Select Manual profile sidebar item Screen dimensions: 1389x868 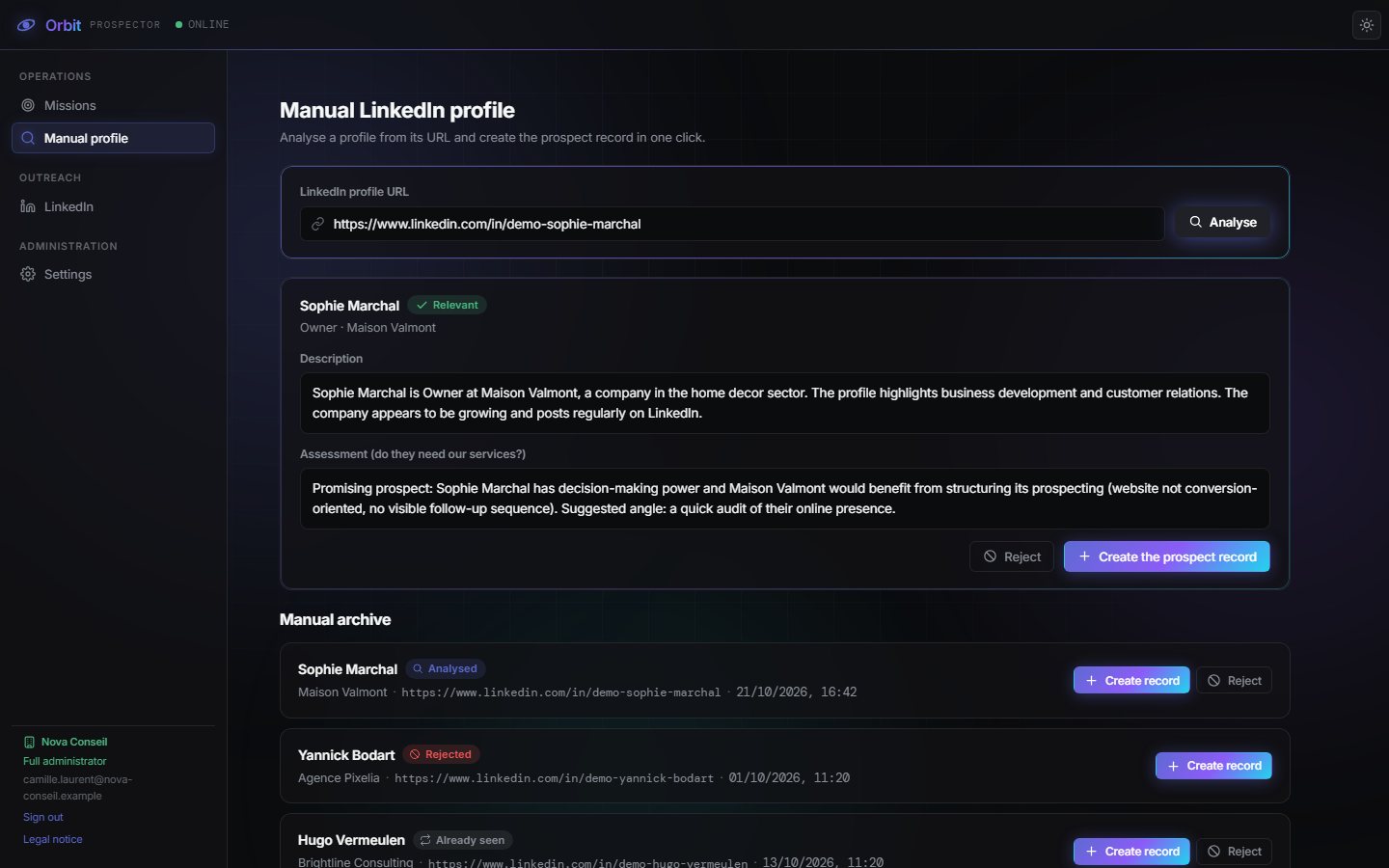[113, 138]
